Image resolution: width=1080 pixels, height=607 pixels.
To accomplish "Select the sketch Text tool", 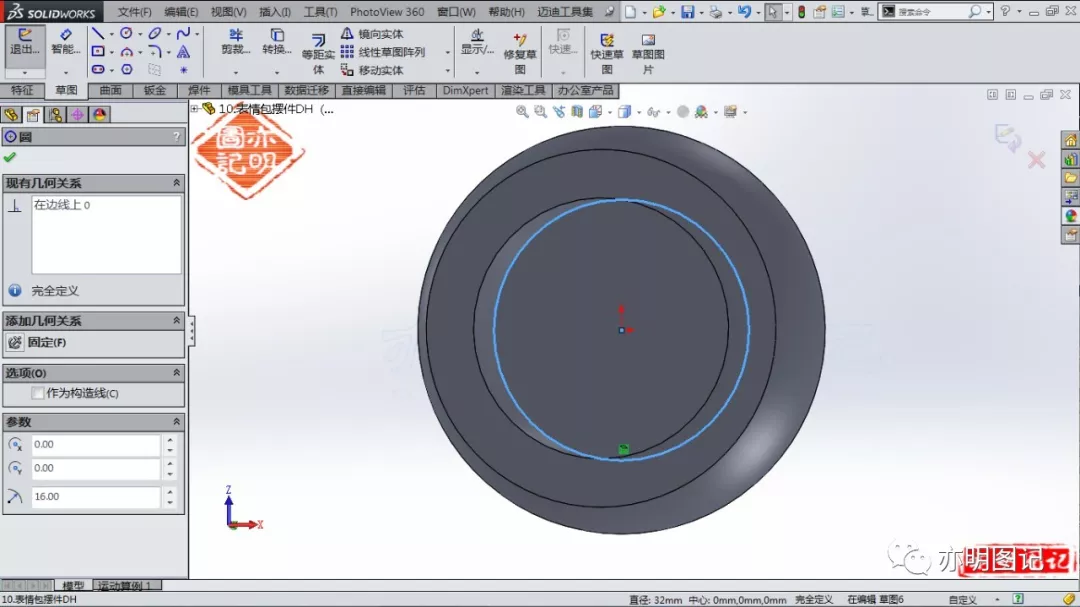I will (x=183, y=52).
